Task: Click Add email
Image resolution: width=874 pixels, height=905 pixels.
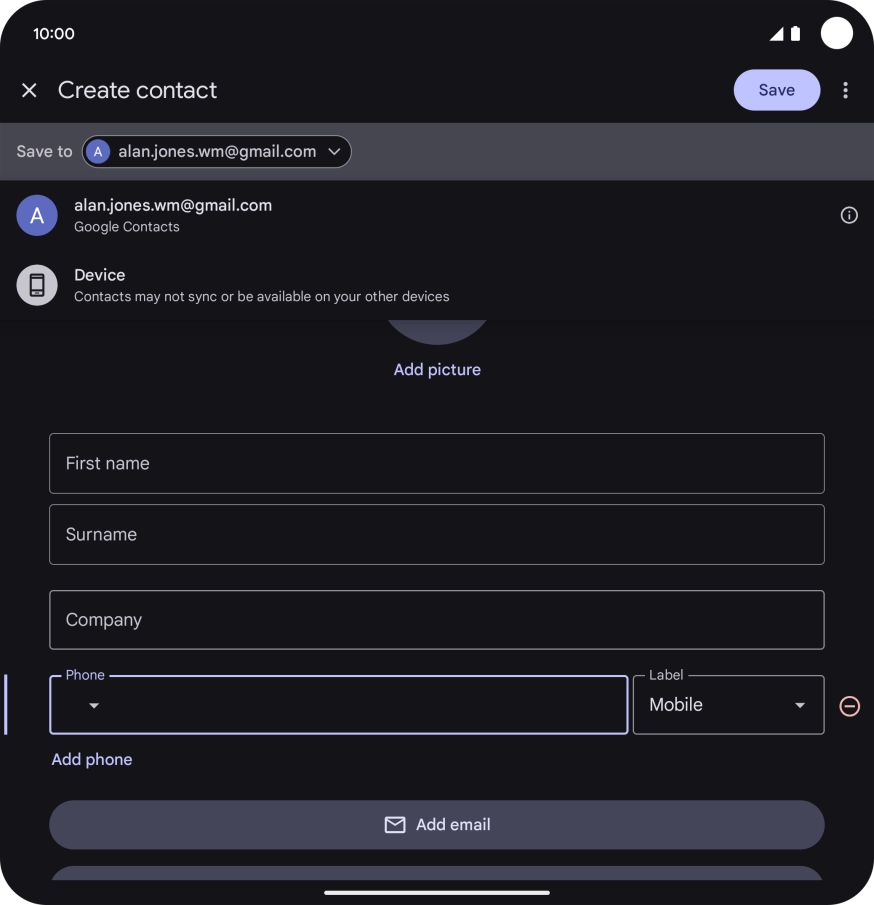Action: tap(437, 824)
